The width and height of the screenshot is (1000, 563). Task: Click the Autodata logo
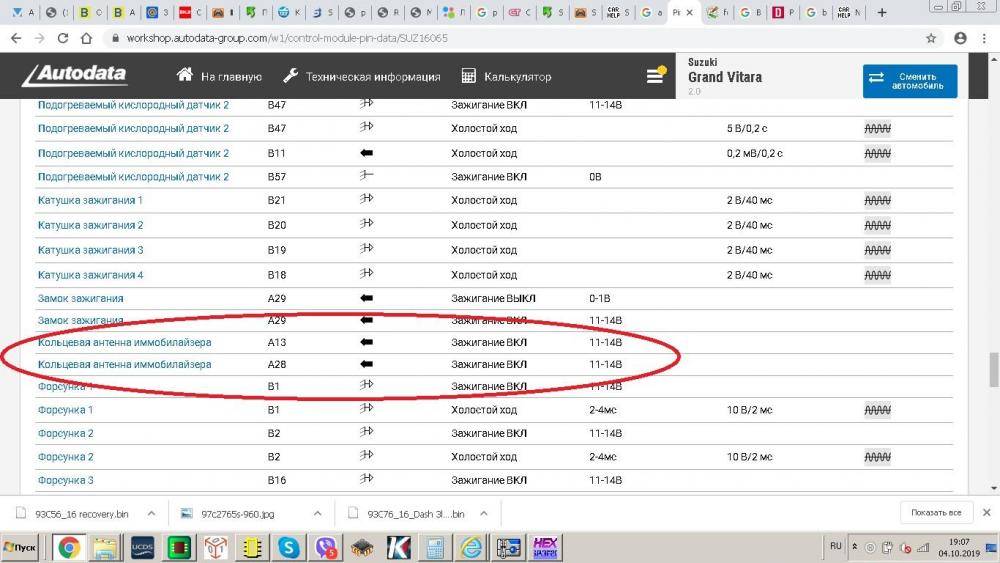(75, 76)
